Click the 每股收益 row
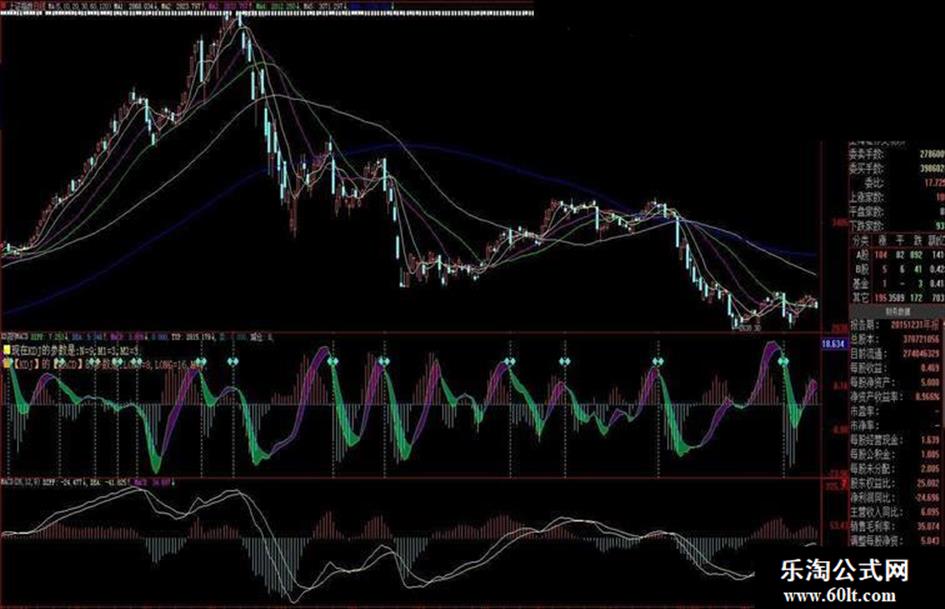Viewport: 945px width, 609px height. (897, 368)
